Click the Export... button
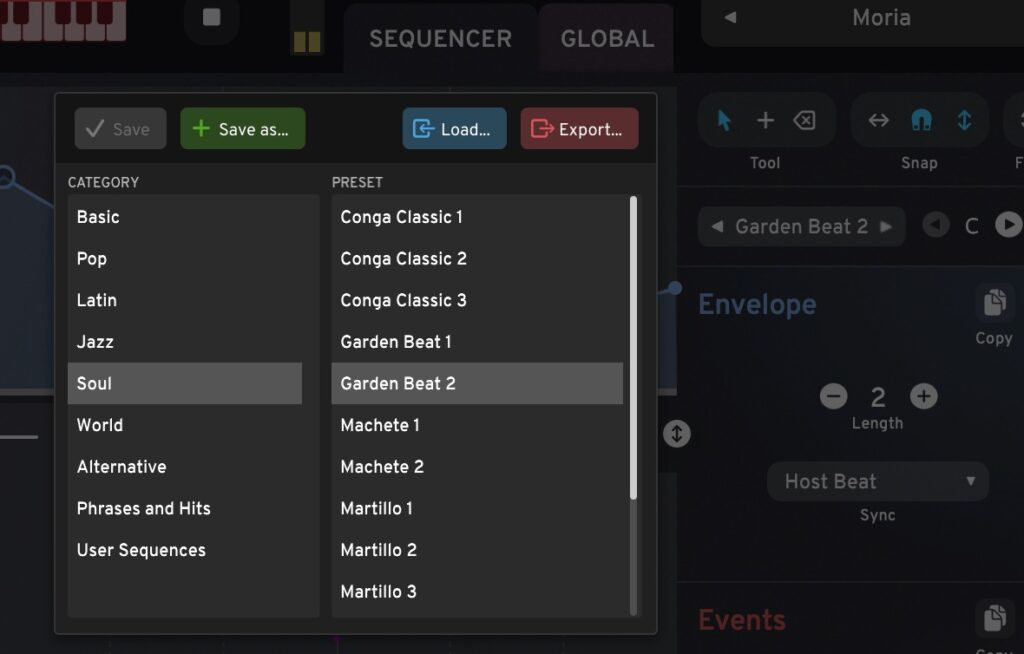 (x=579, y=129)
